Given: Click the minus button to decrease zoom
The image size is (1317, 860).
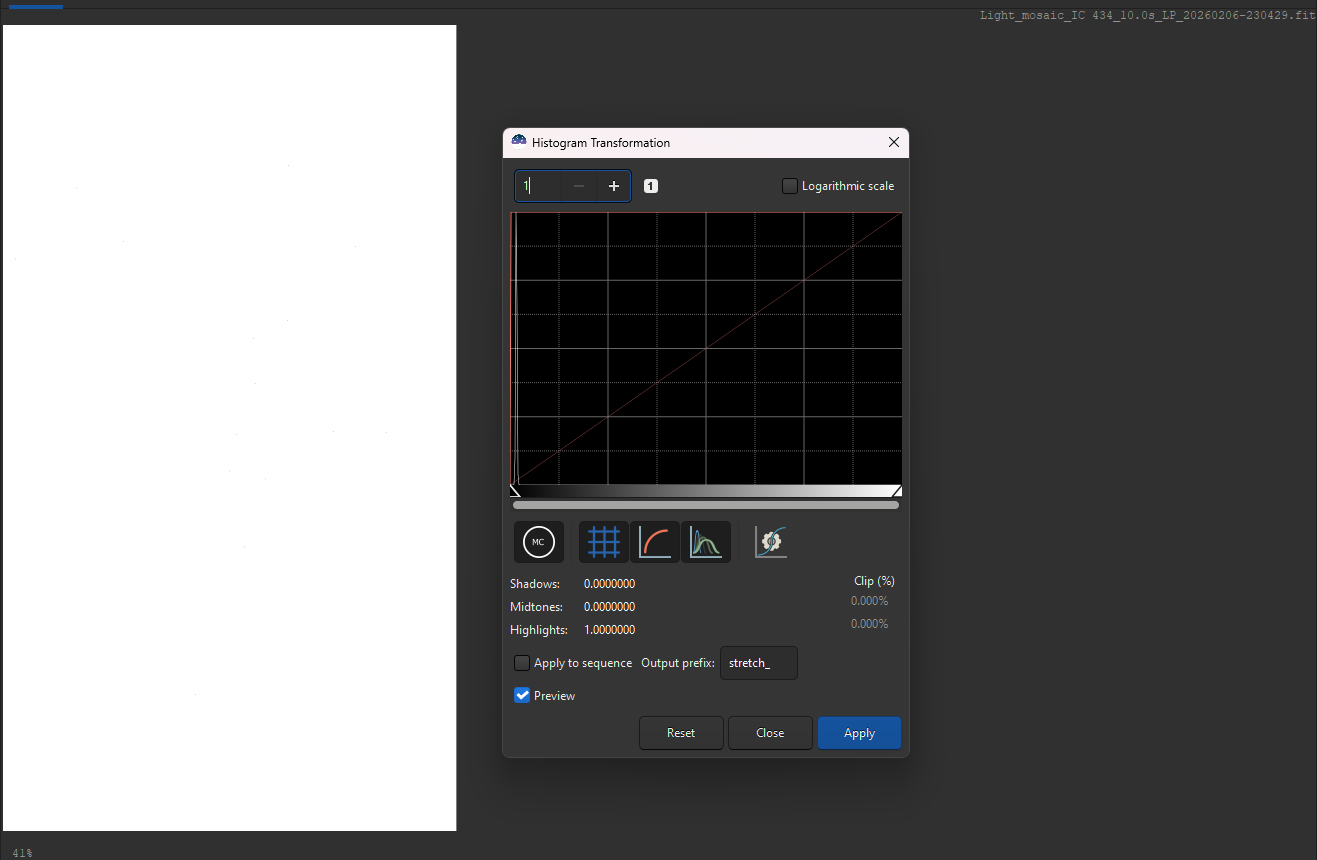Looking at the screenshot, I should point(579,186).
